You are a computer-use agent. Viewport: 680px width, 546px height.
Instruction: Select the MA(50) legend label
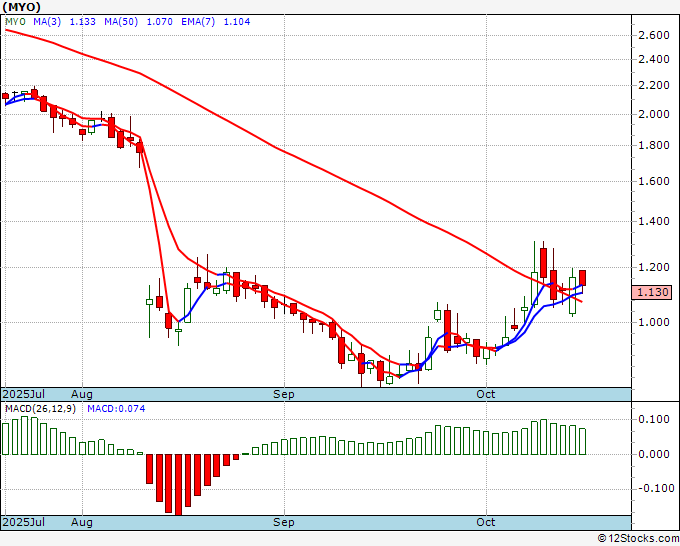(121, 22)
